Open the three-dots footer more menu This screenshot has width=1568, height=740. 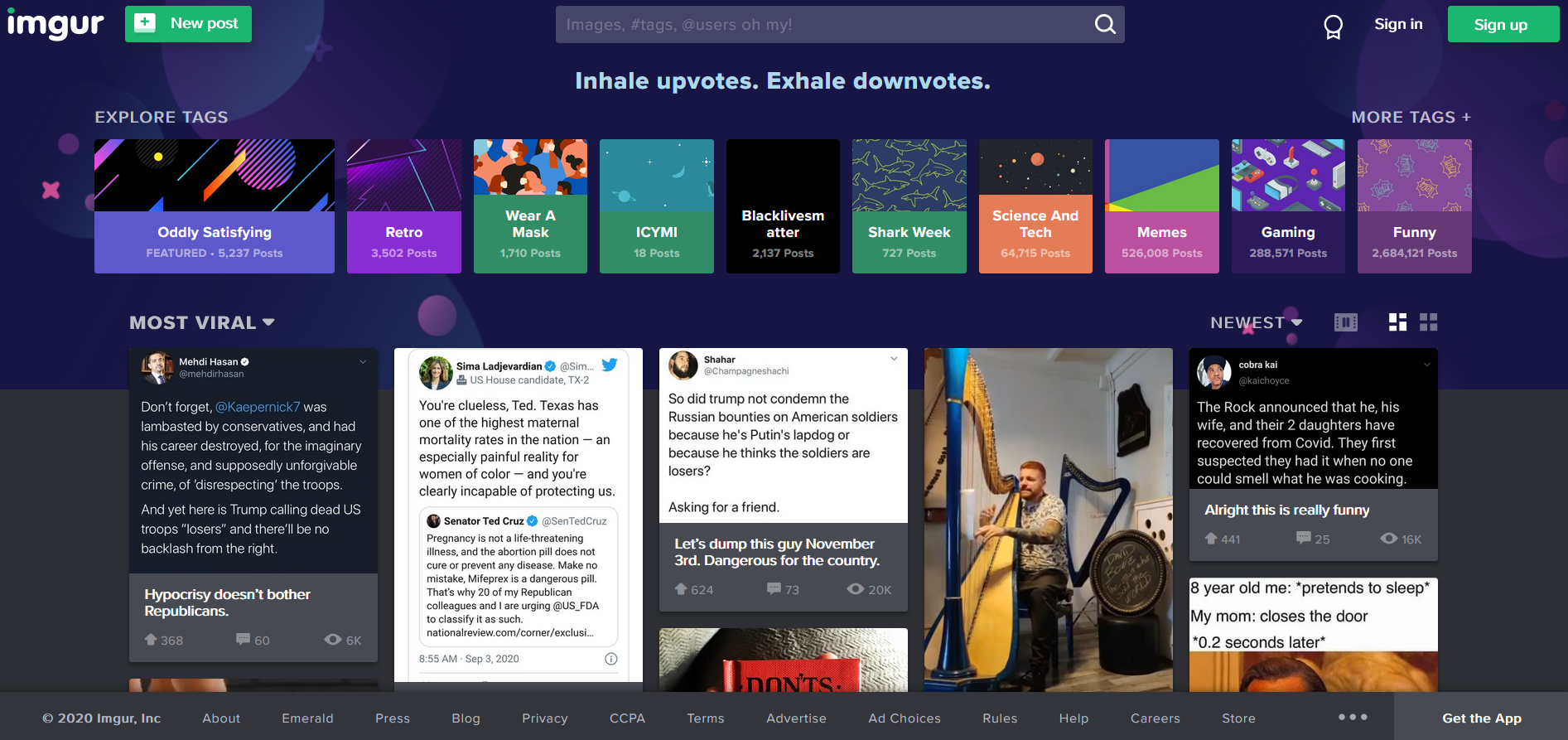1353,717
